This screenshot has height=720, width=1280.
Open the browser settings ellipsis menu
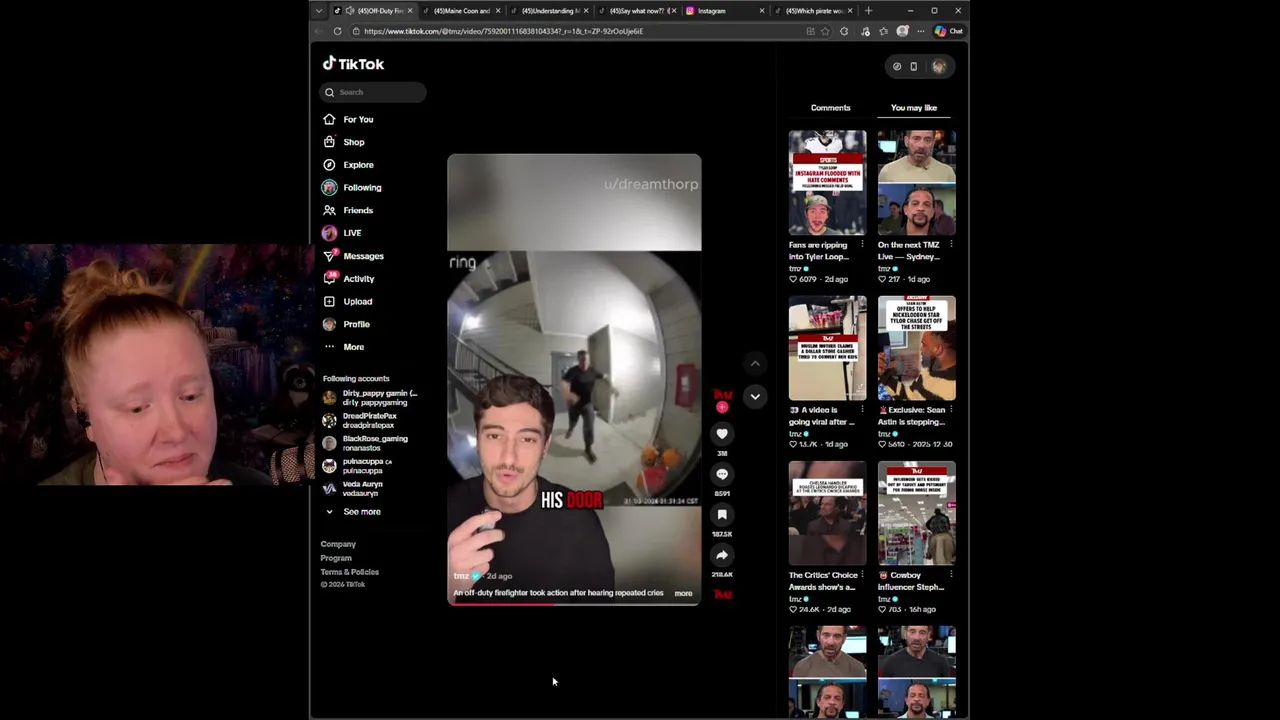[921, 31]
